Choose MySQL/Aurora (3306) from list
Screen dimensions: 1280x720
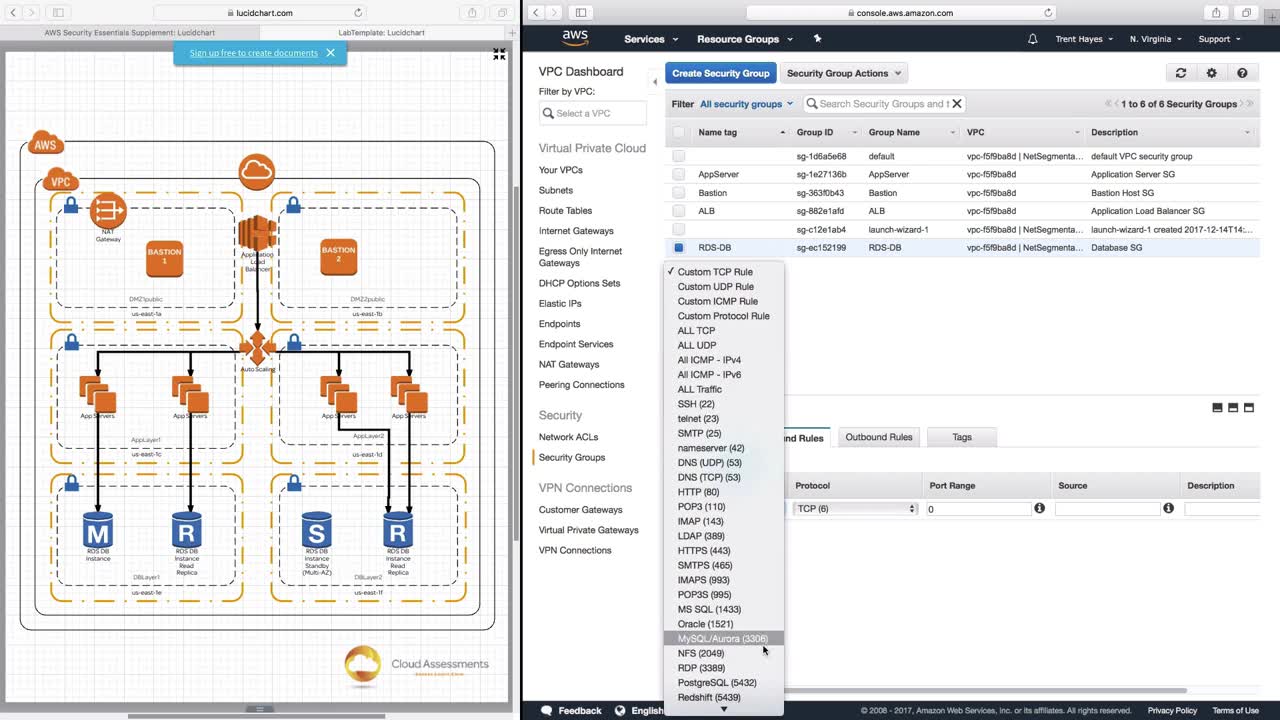click(722, 639)
